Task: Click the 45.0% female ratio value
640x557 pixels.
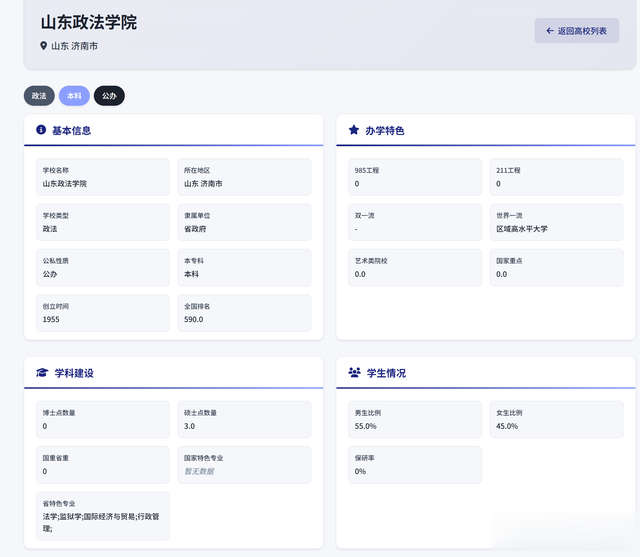Action: click(x=507, y=426)
